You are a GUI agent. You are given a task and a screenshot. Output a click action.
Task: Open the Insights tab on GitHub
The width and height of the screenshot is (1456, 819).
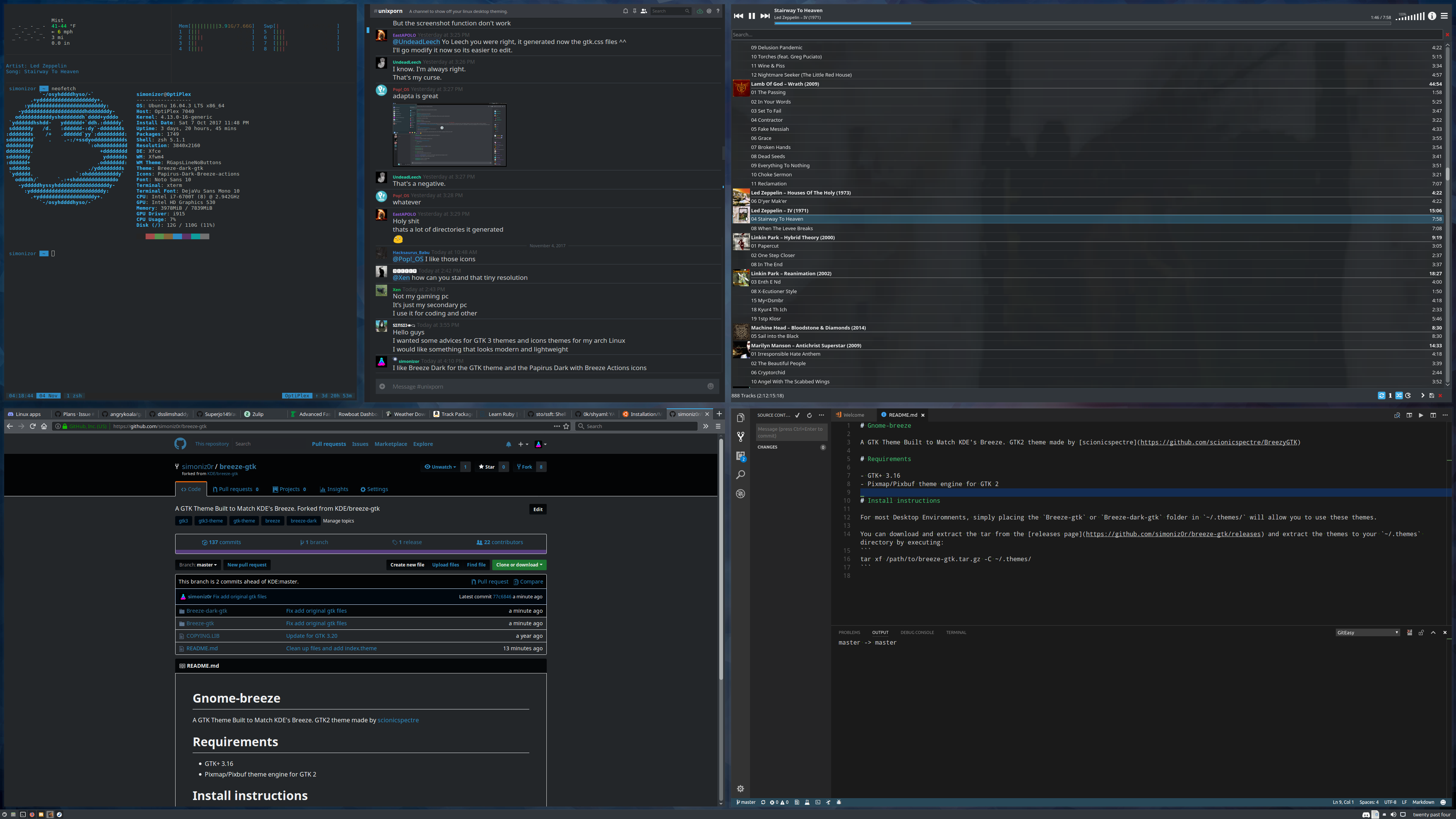click(x=334, y=489)
